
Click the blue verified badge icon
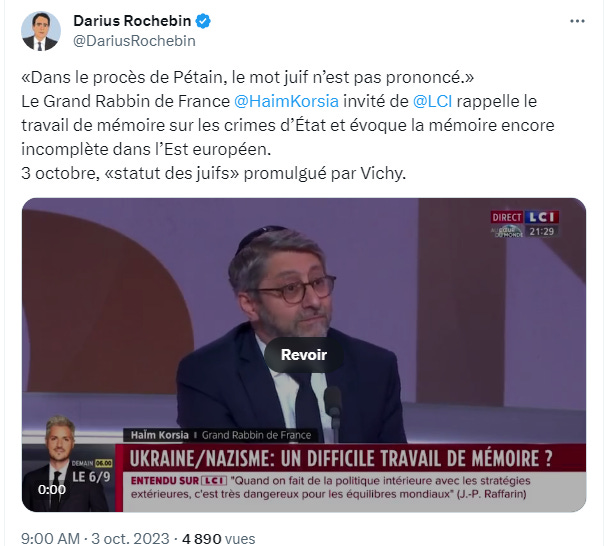pos(203,21)
